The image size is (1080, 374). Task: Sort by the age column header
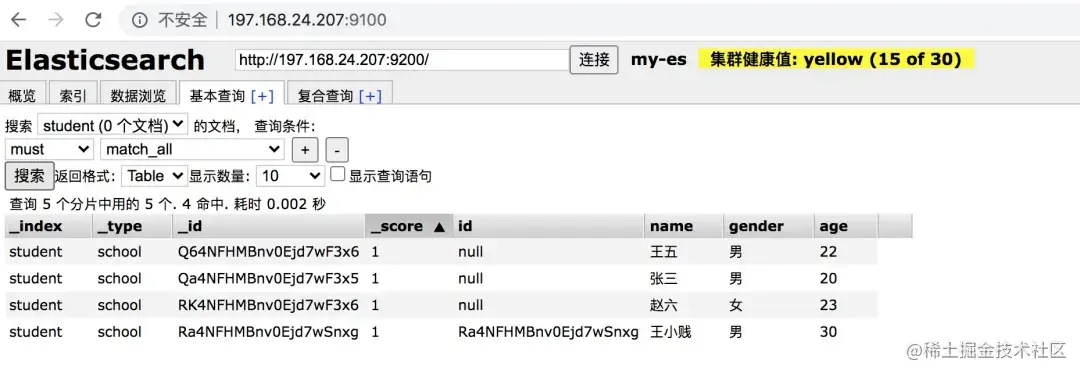click(846, 226)
